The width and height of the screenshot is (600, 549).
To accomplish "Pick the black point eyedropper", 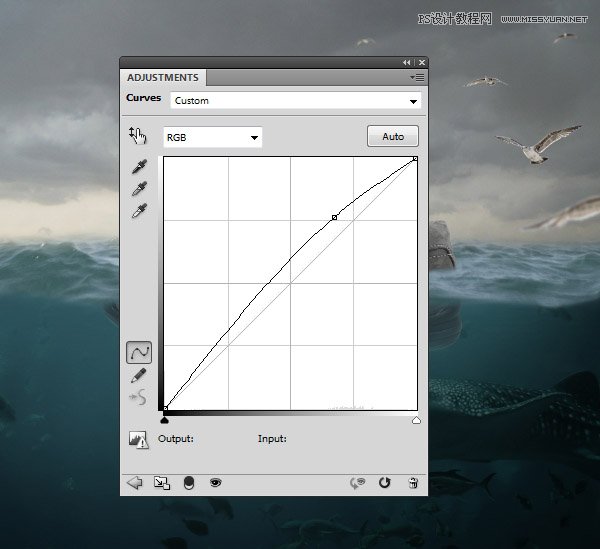I will 139,168.
